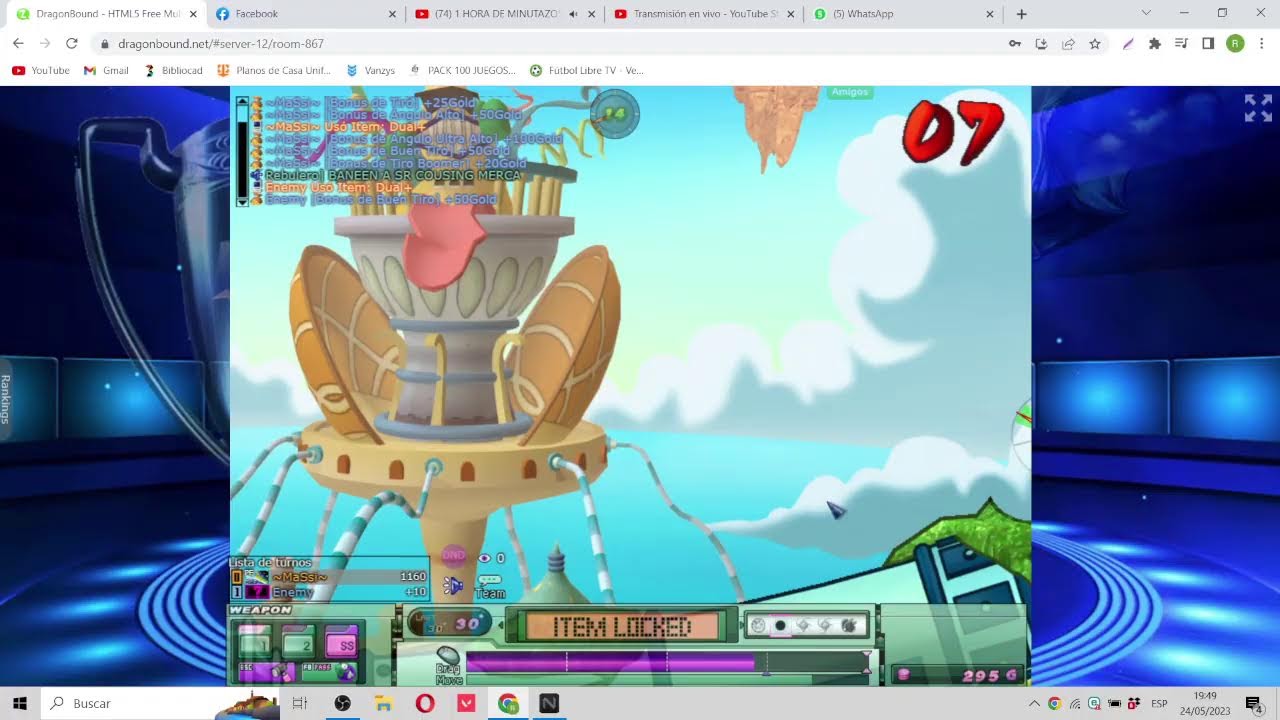The height and width of the screenshot is (720, 1280).
Task: Open the Drag Move mouse control
Action: 449,665
